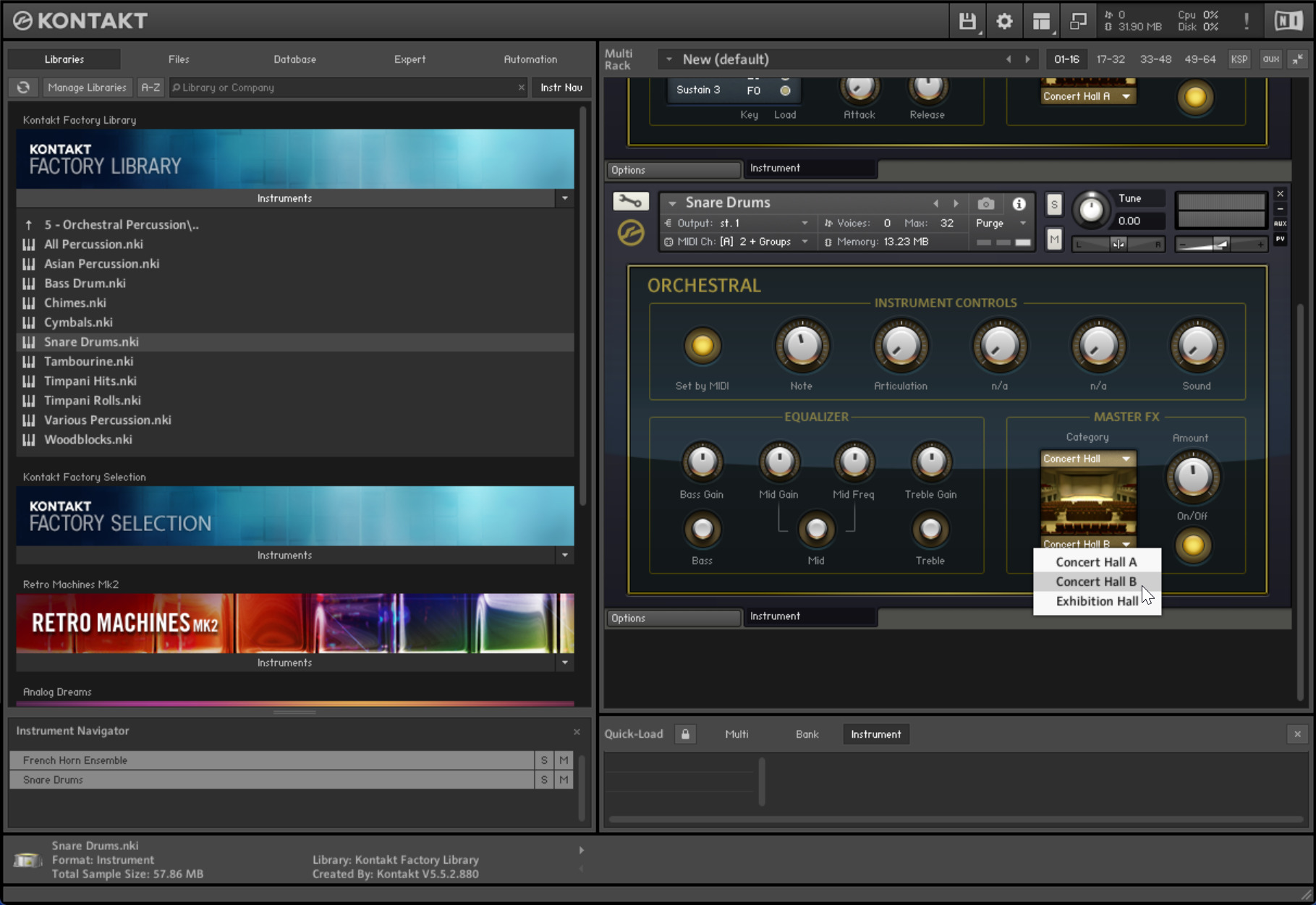
Task: Show rack page 17-32
Action: pos(1111,59)
